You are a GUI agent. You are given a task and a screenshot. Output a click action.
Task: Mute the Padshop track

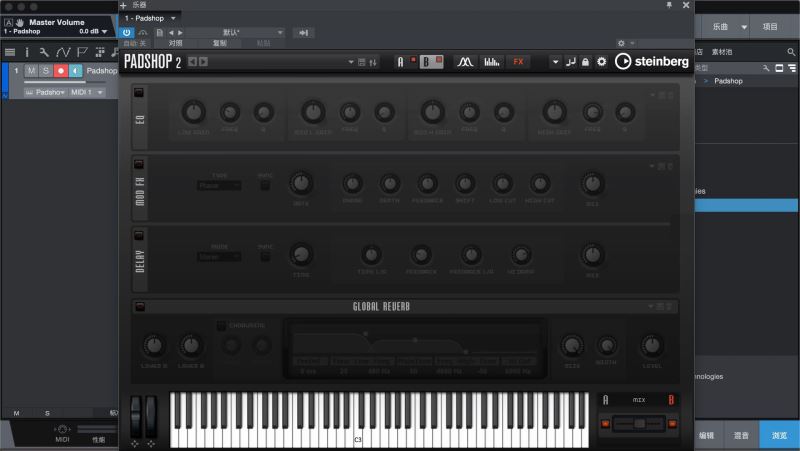click(31, 70)
